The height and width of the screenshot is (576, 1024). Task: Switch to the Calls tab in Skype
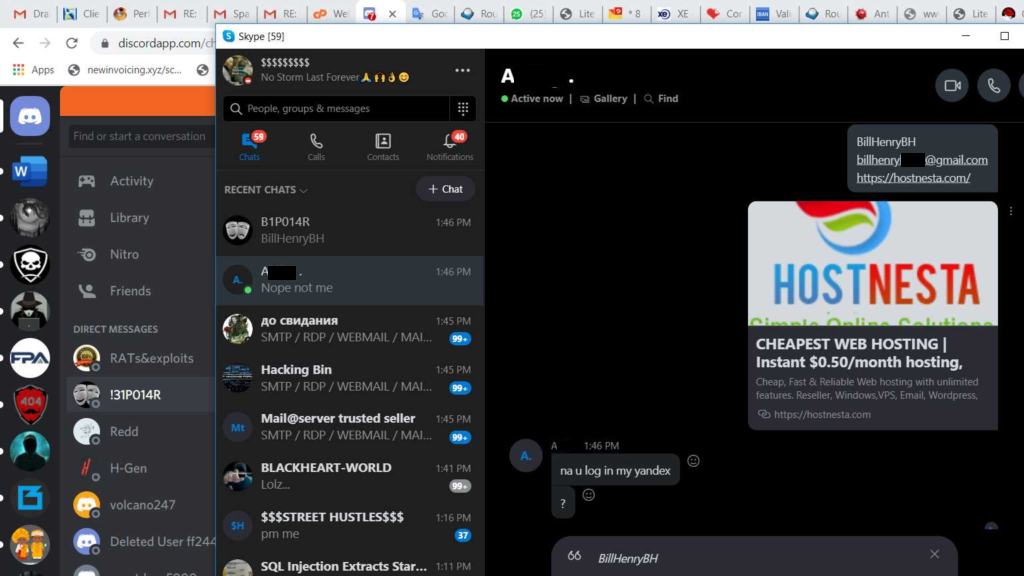pyautogui.click(x=316, y=146)
